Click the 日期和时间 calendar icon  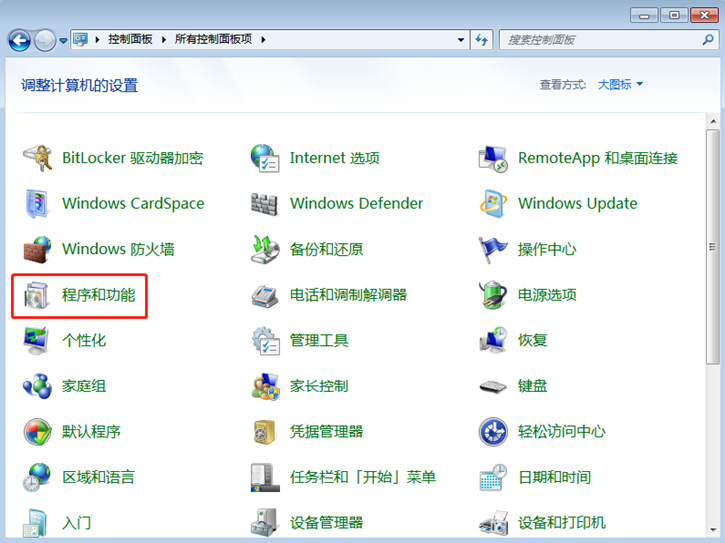click(493, 478)
